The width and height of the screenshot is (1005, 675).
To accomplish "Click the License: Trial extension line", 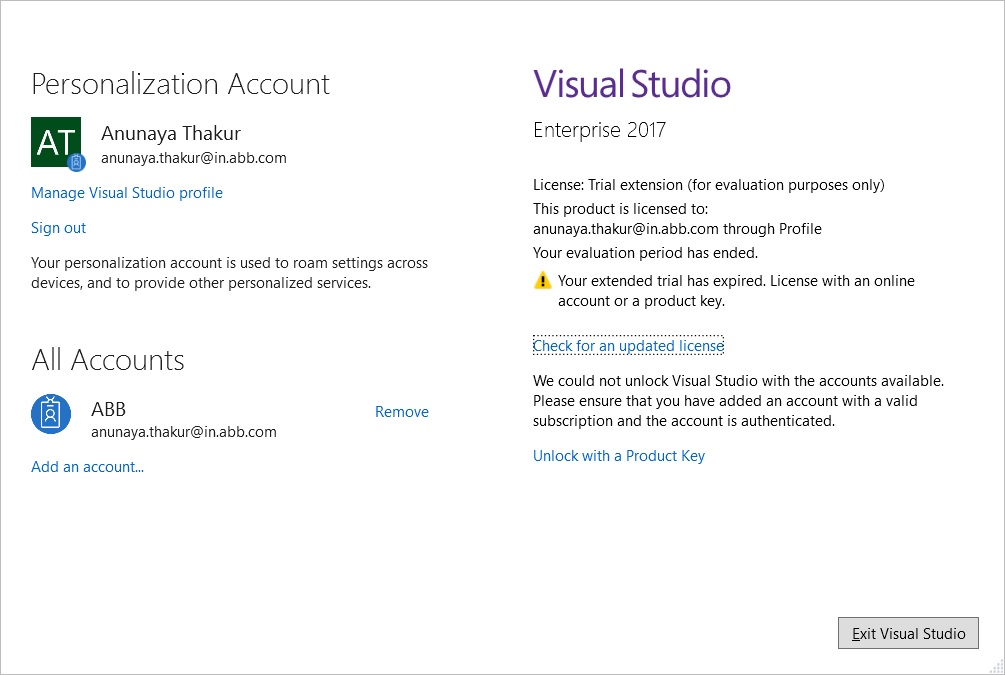I will [709, 185].
